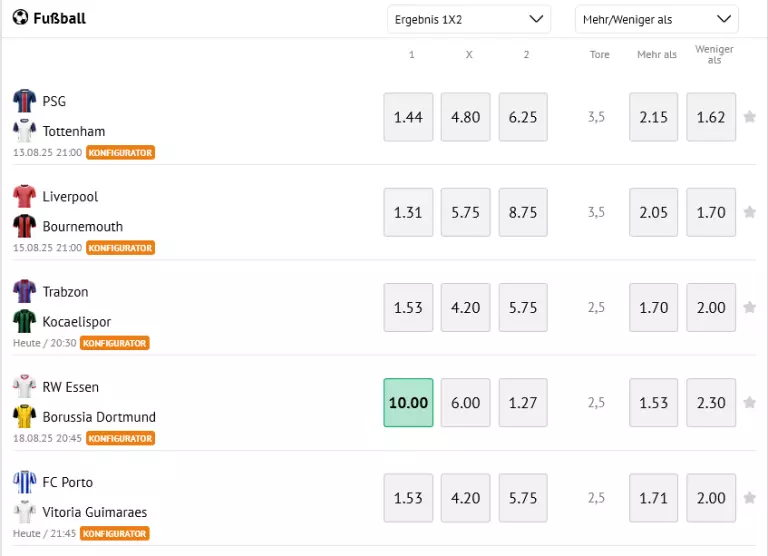The width and height of the screenshot is (768, 556).
Task: Select Mehr als 1.70 for Trabzon match
Action: click(x=653, y=307)
